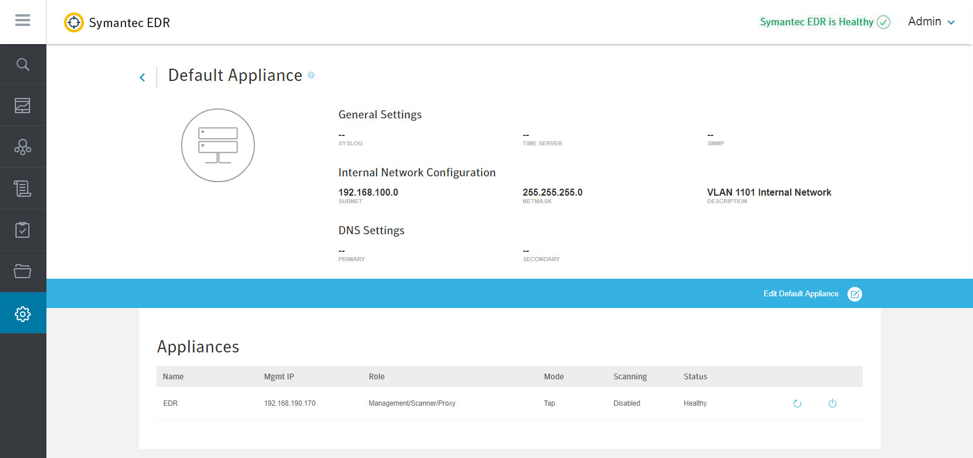The image size is (973, 458).
Task: Restart the EDR appliance using refresh icon
Action: click(797, 404)
